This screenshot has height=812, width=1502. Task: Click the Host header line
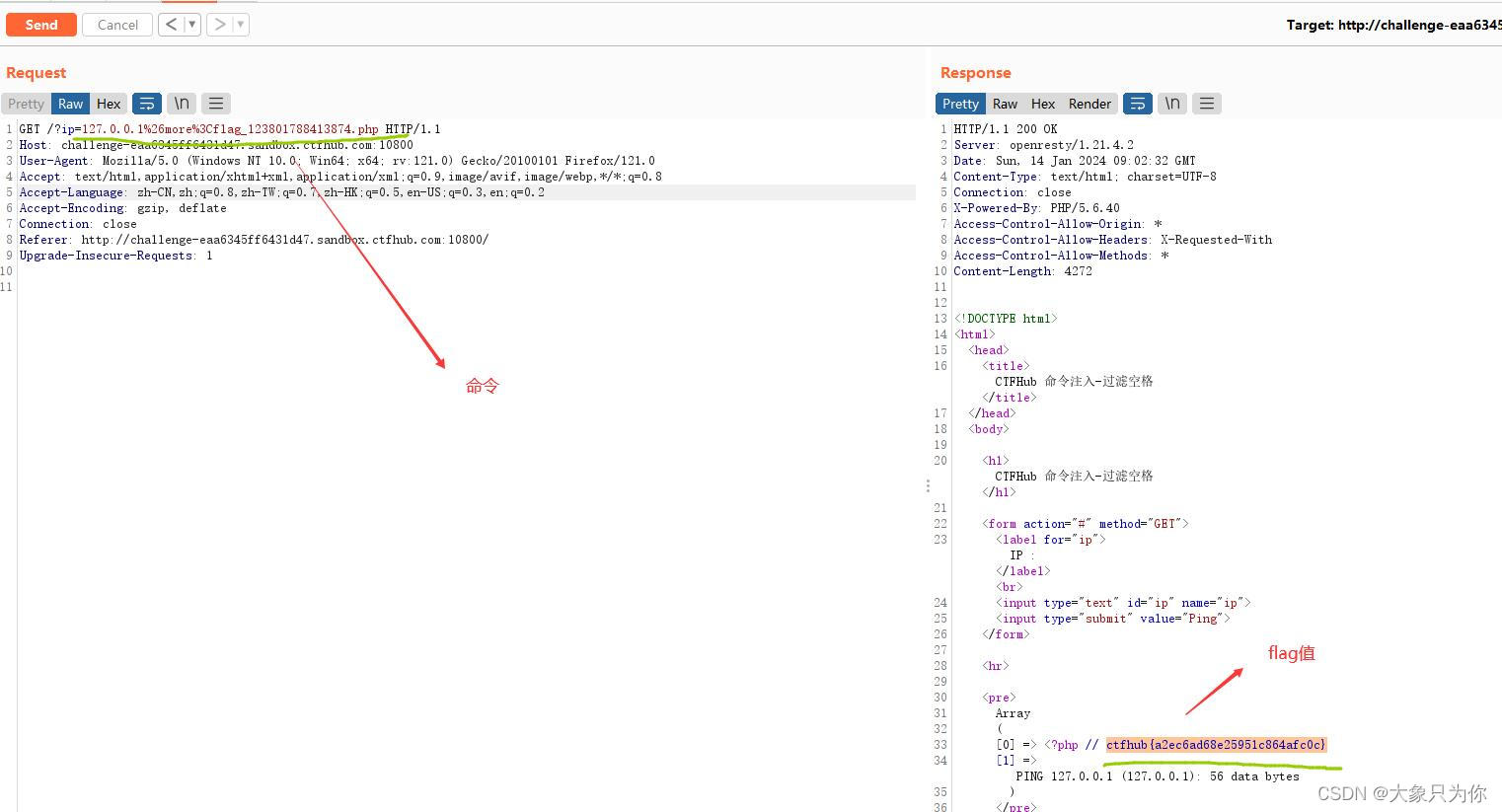216,145
